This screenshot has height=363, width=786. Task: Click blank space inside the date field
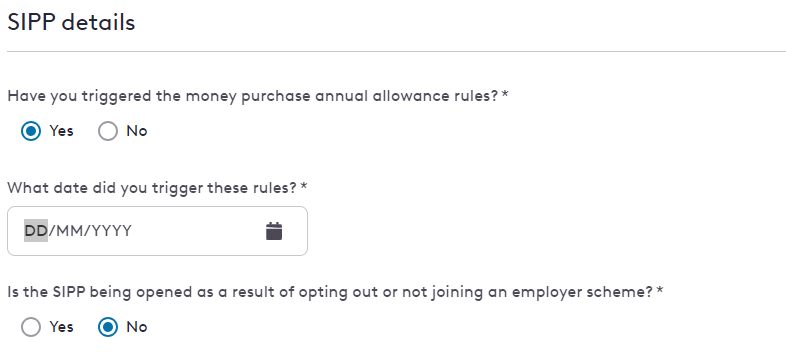coord(198,231)
